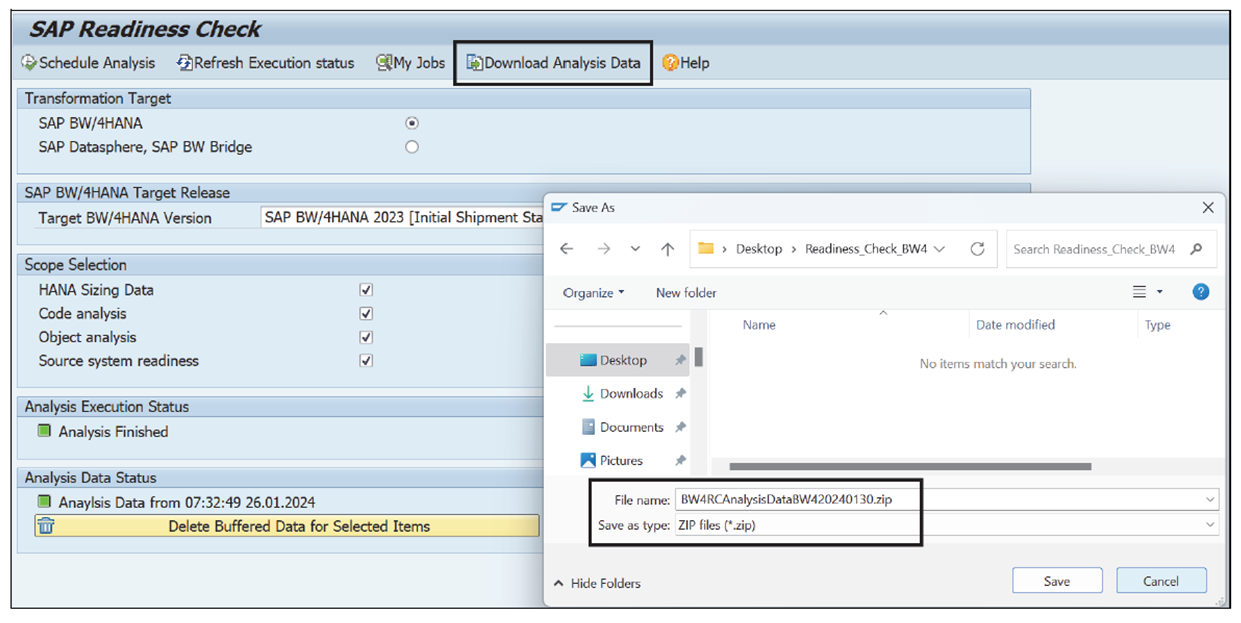Cancel the Save As dialog
This screenshot has width=1241, height=623.
coord(1161,580)
